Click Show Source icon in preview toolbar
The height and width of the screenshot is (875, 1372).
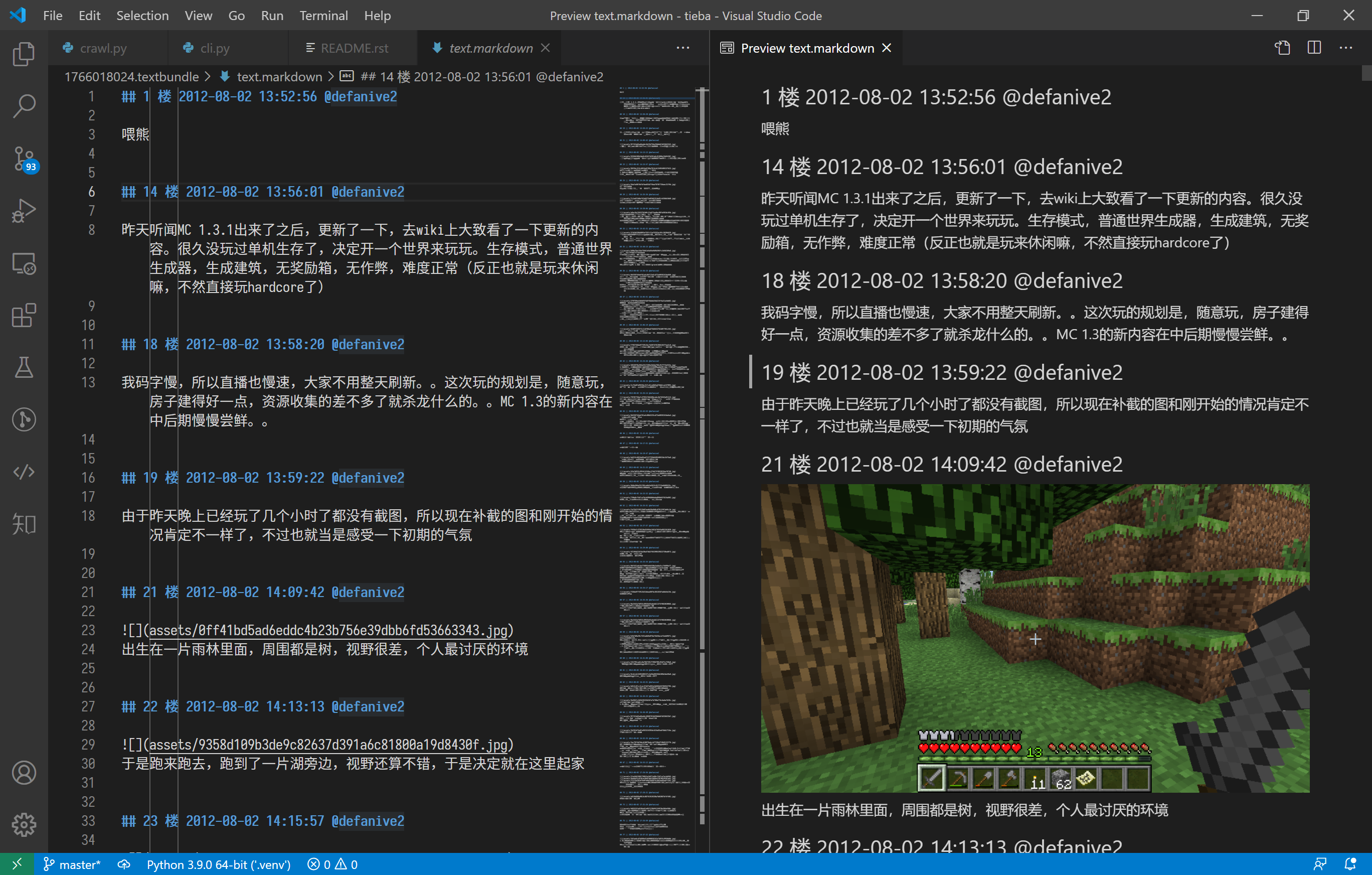[x=1283, y=48]
